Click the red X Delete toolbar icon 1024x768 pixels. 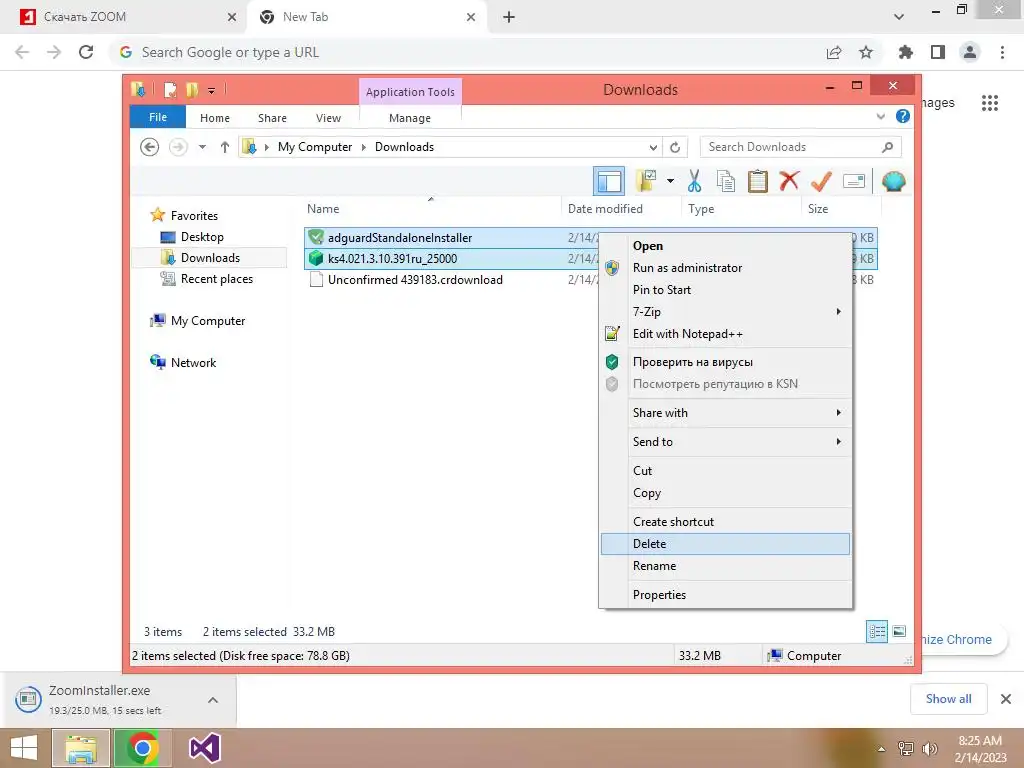point(789,180)
